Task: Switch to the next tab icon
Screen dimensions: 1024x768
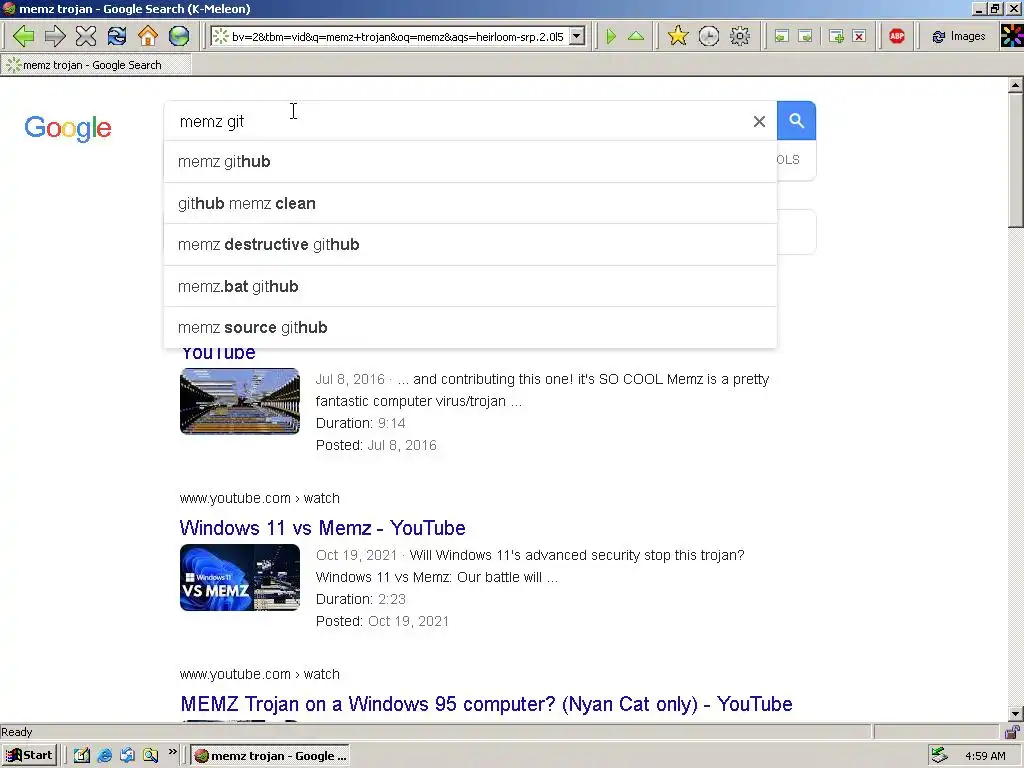Action: point(805,37)
